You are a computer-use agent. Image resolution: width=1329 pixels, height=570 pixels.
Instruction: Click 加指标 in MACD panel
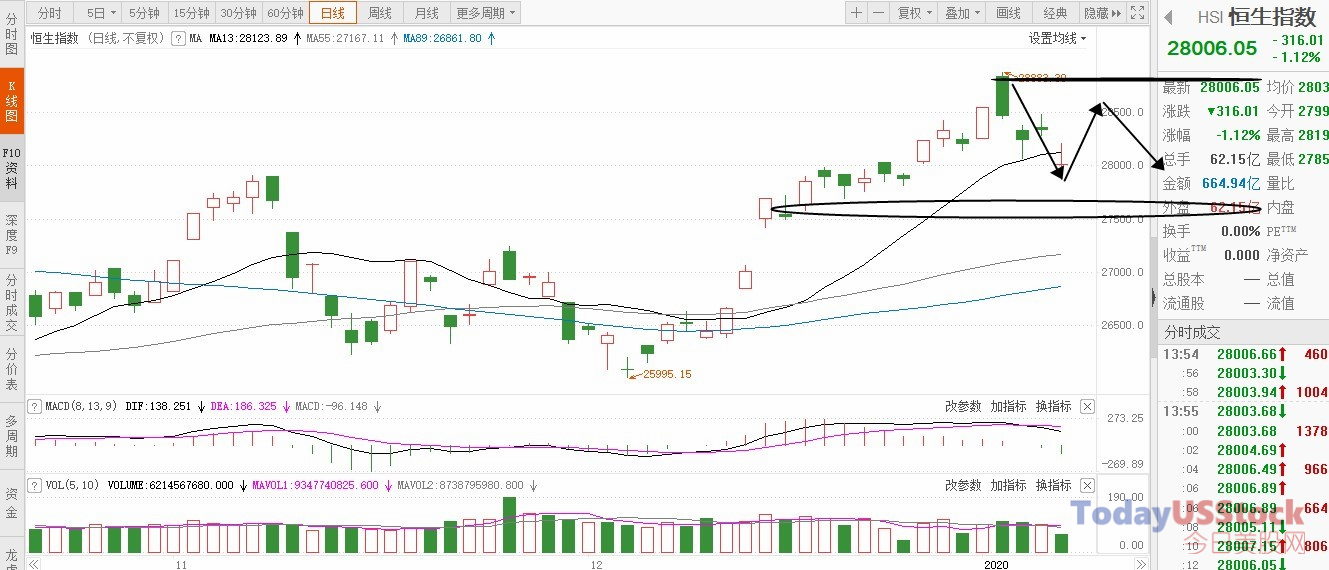(x=1008, y=407)
